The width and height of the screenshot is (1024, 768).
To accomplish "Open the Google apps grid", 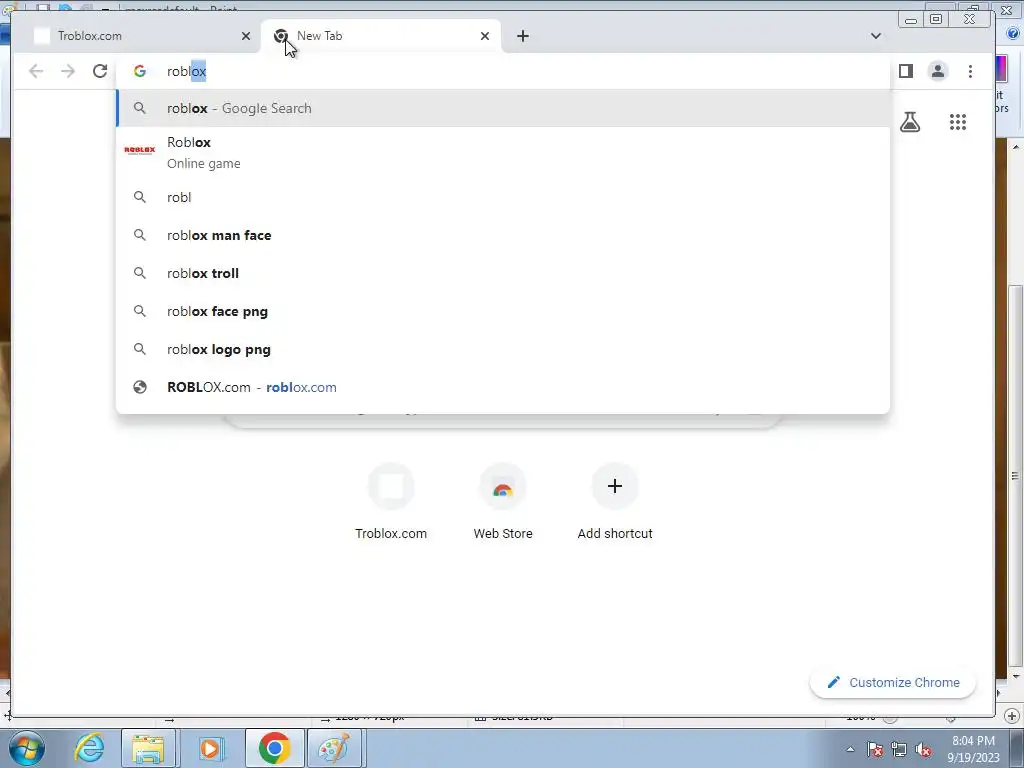I will (x=957, y=121).
